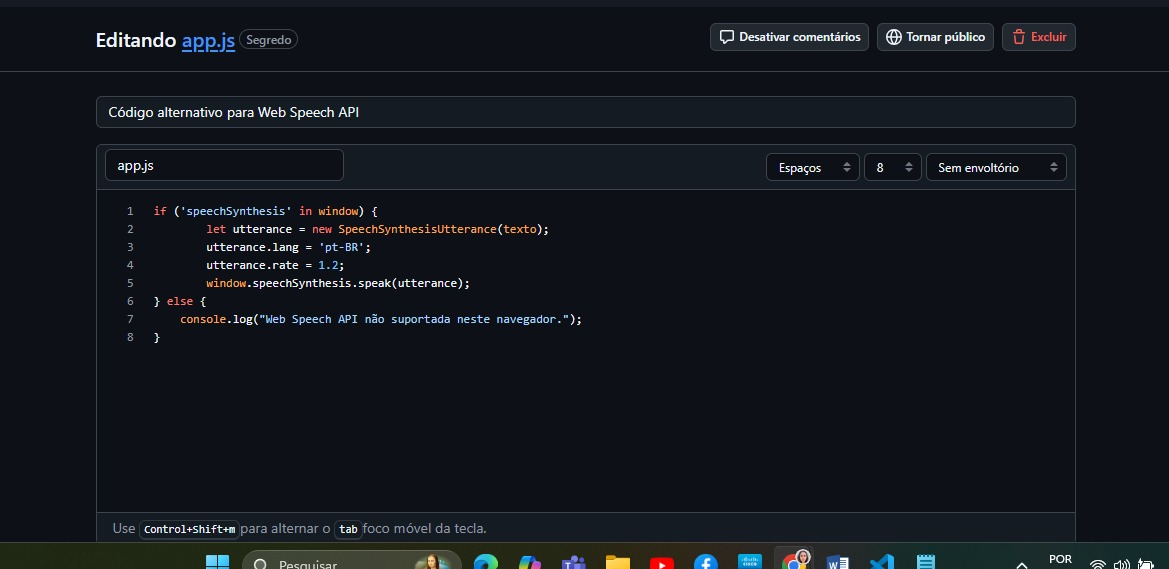Screen dimensions: 1169x569
Task: Open the indent size dropdown showing 8
Action: click(x=893, y=167)
